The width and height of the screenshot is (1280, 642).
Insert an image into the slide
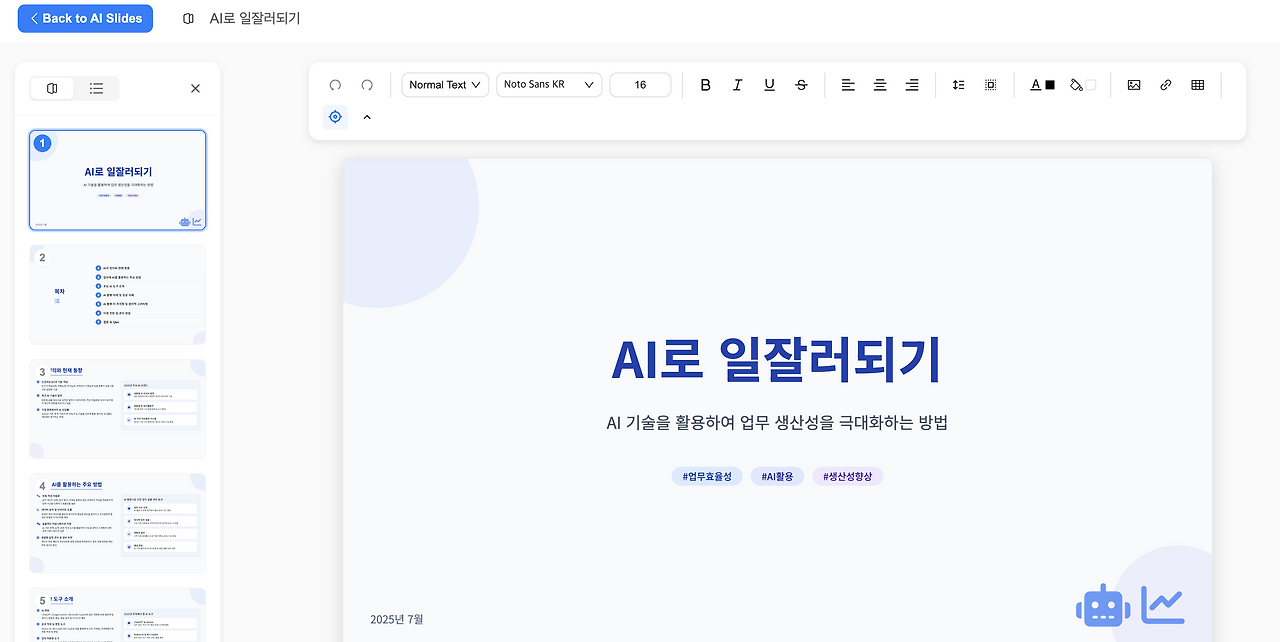[x=1133, y=85]
